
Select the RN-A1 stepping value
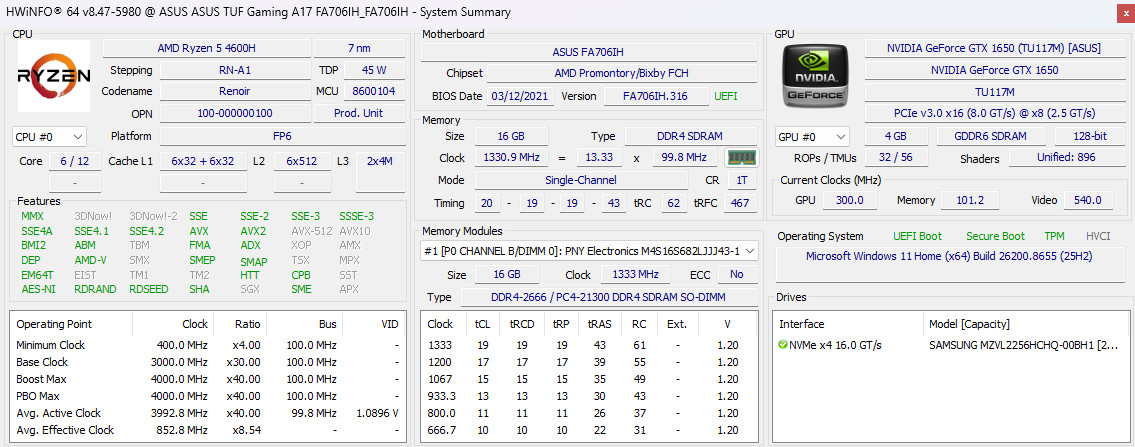(235, 70)
